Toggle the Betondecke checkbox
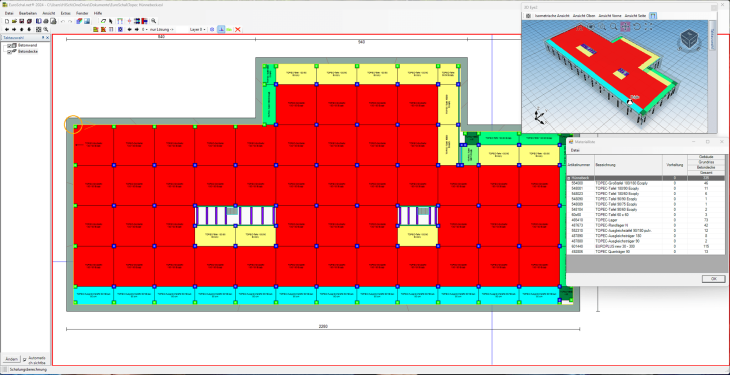730x375 pixels. click(x=9, y=52)
